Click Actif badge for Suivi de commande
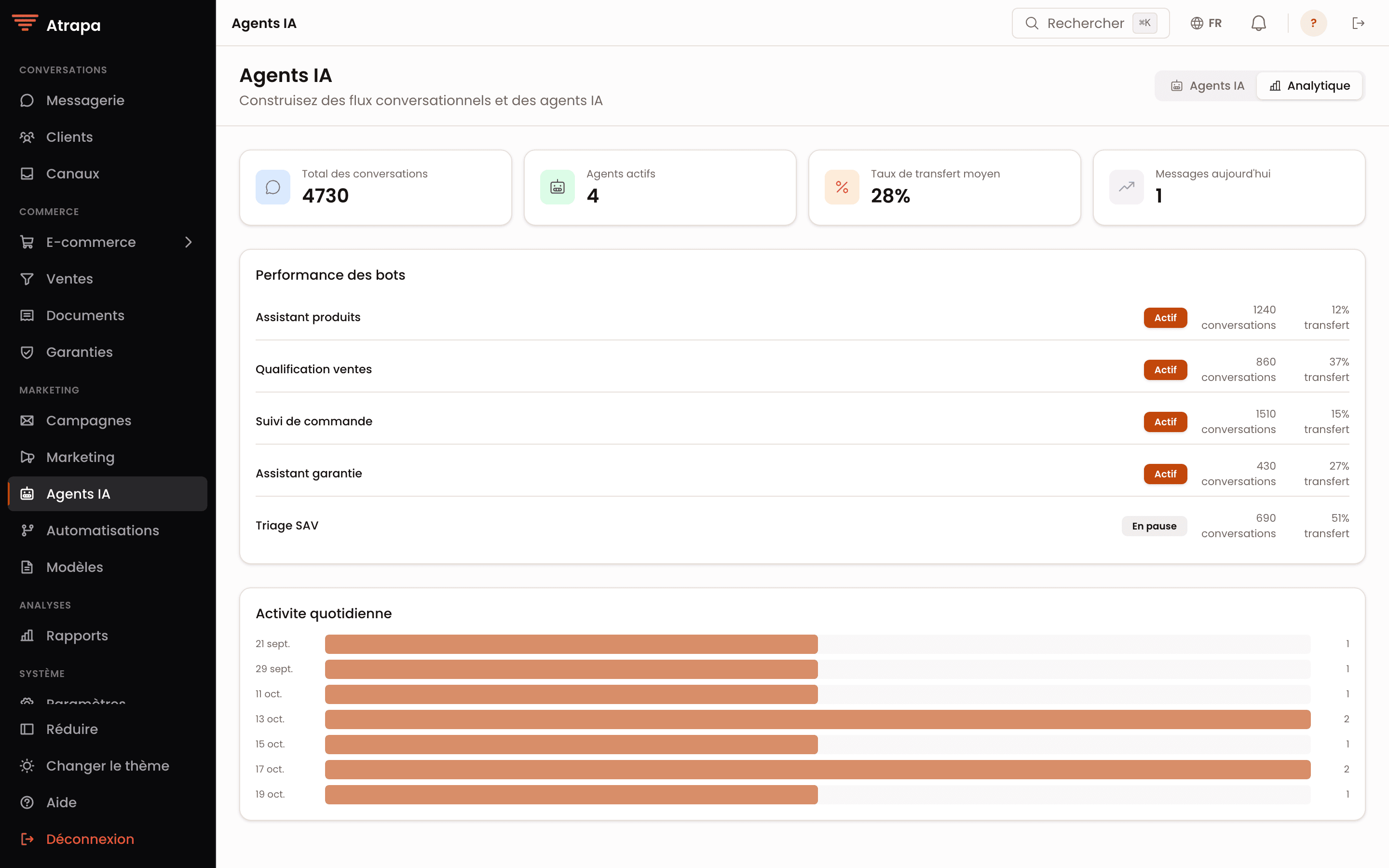 click(1165, 422)
